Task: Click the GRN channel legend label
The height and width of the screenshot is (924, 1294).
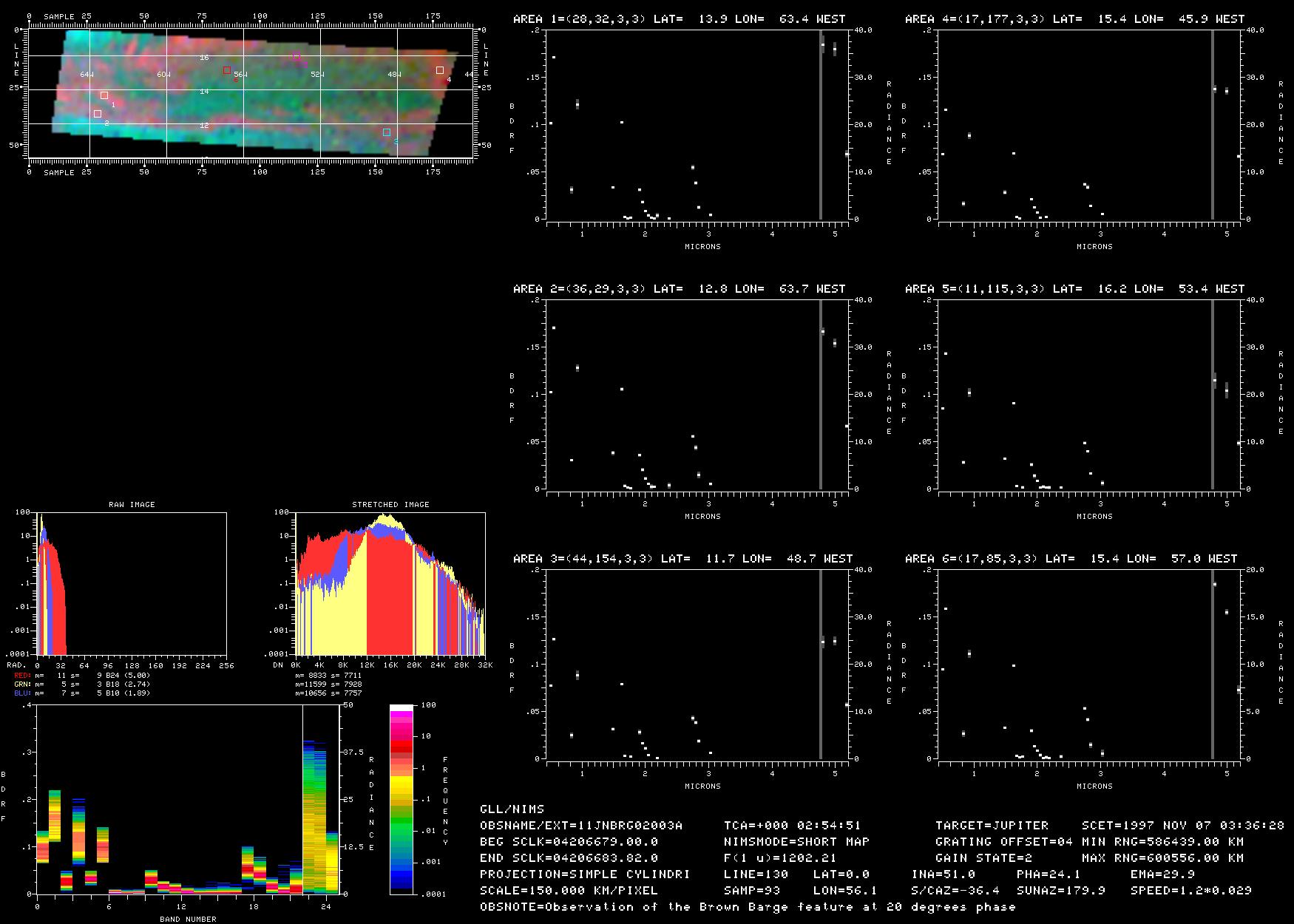Action: point(22,684)
